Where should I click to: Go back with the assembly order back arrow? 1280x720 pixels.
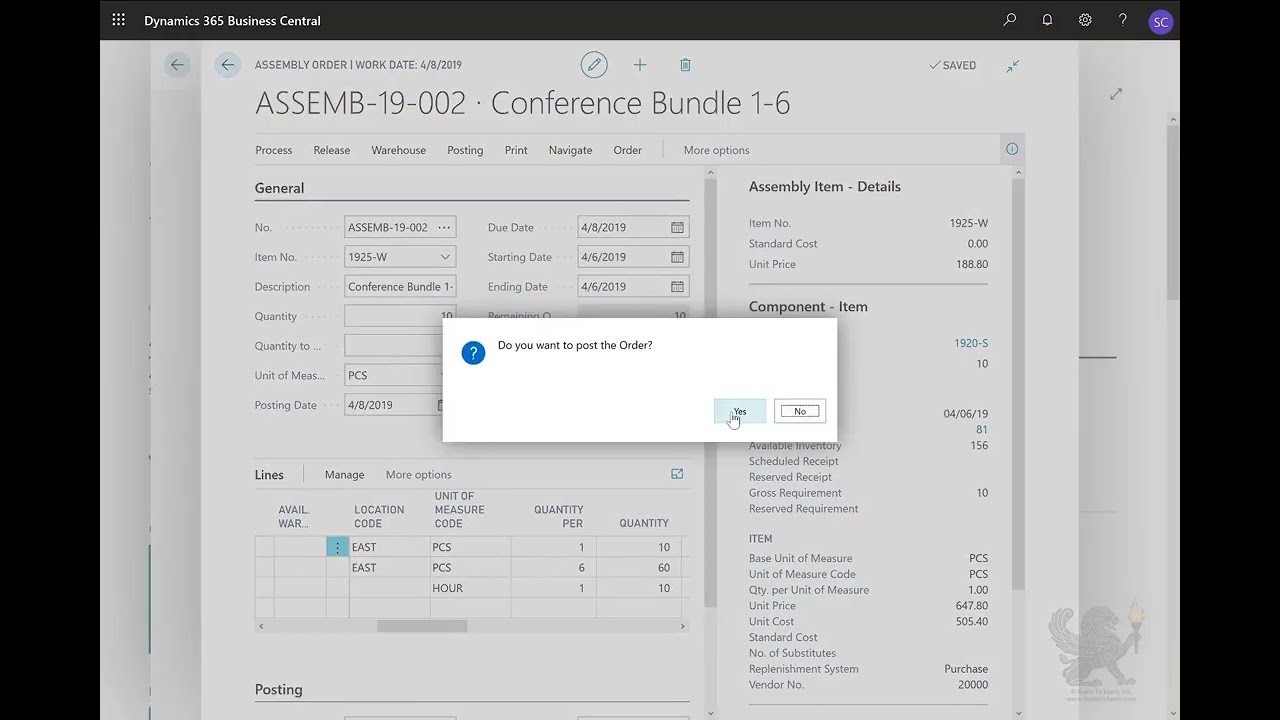[228, 65]
